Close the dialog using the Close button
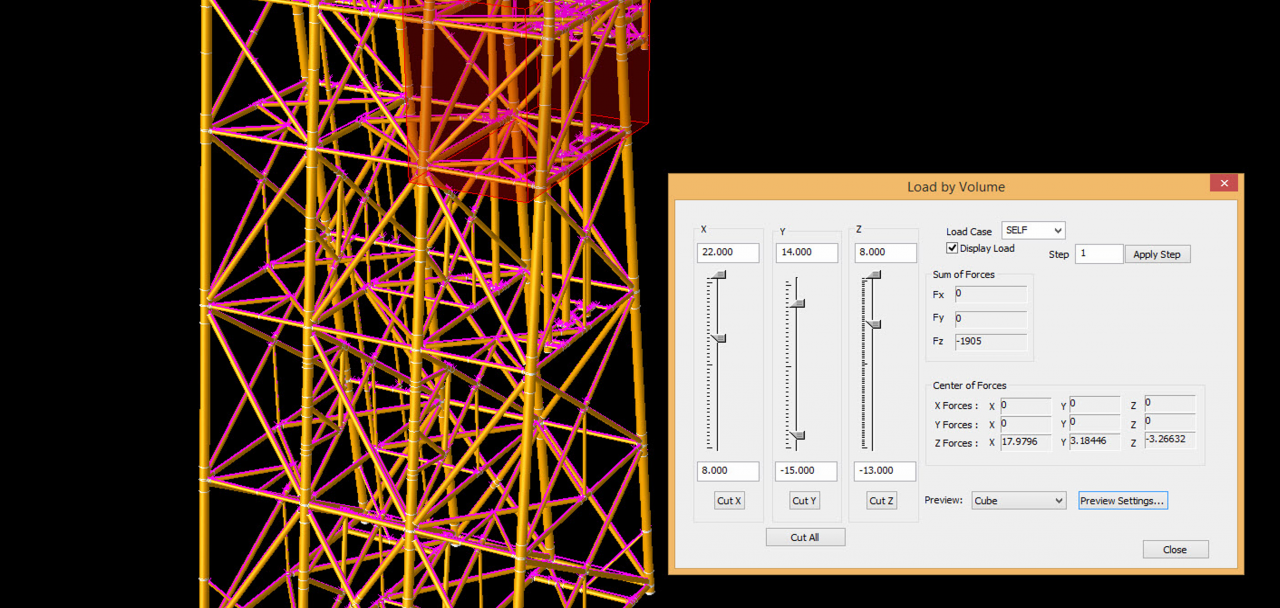Viewport: 1280px width, 608px height. click(1175, 549)
